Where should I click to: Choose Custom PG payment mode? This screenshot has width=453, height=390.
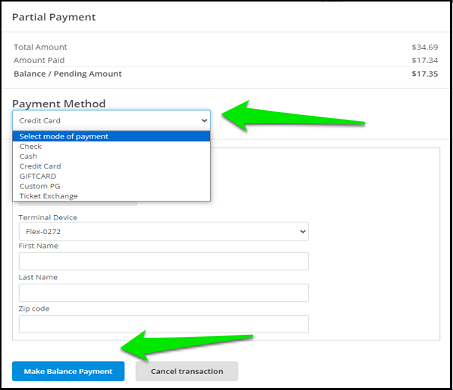coord(111,186)
